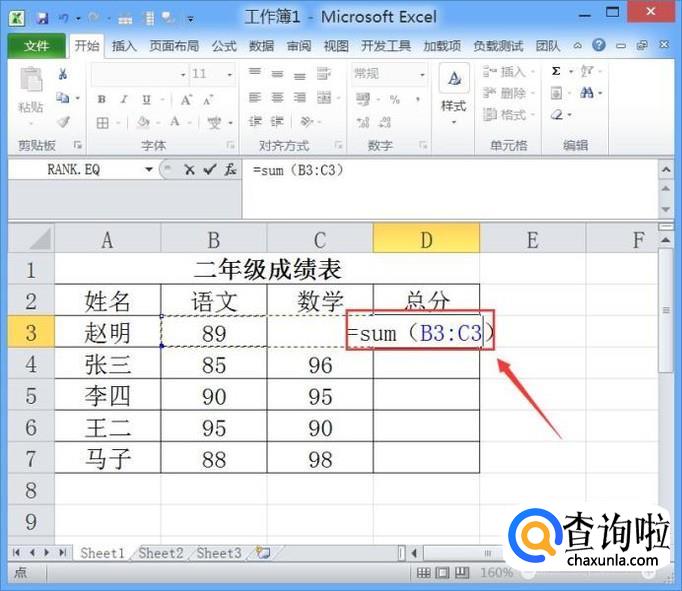The height and width of the screenshot is (591, 682).
Task: Click the Undo icon in quick access toolbar
Action: point(64,18)
